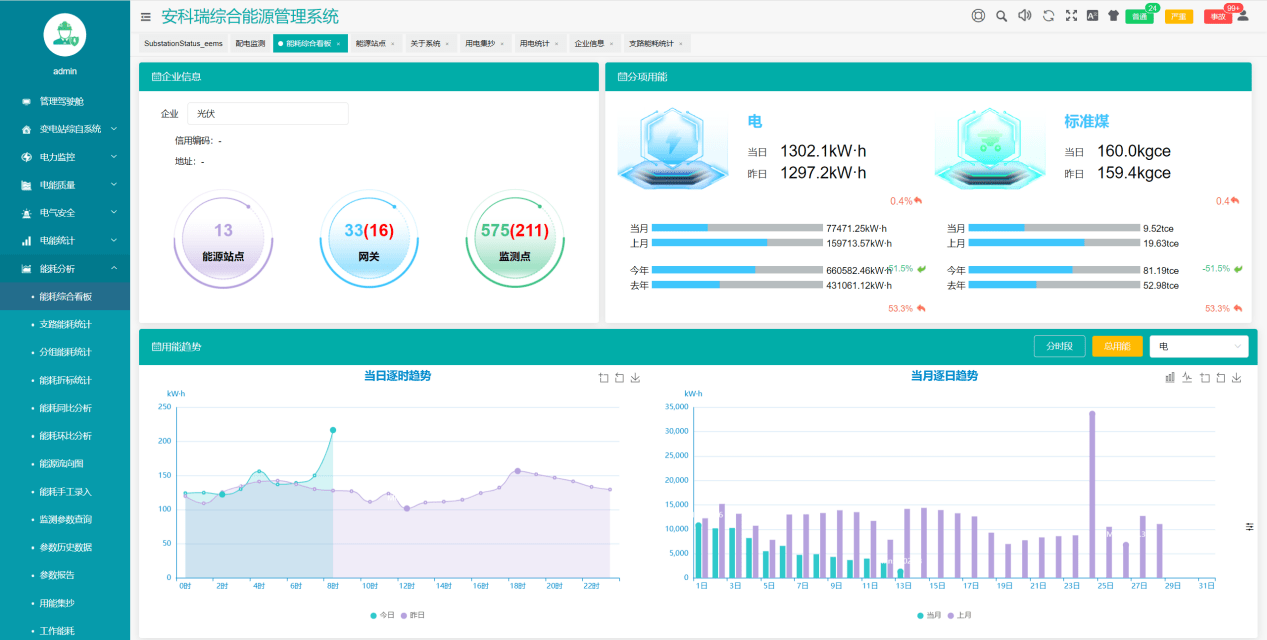Viewport: 1267px width, 640px height.
Task: Open 能耗同比分析 in the sidebar
Action: pyautogui.click(x=65, y=408)
